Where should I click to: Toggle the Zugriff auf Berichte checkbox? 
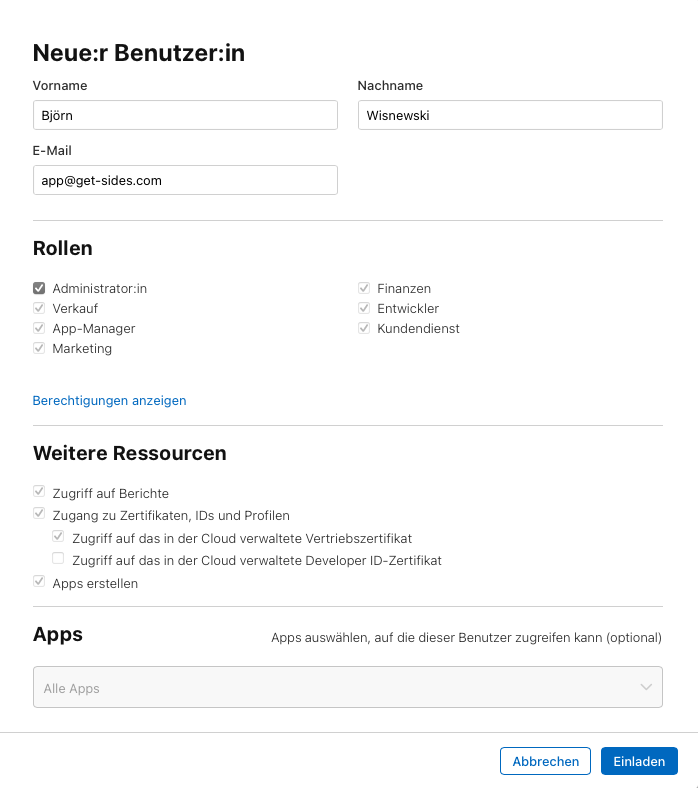(x=39, y=491)
